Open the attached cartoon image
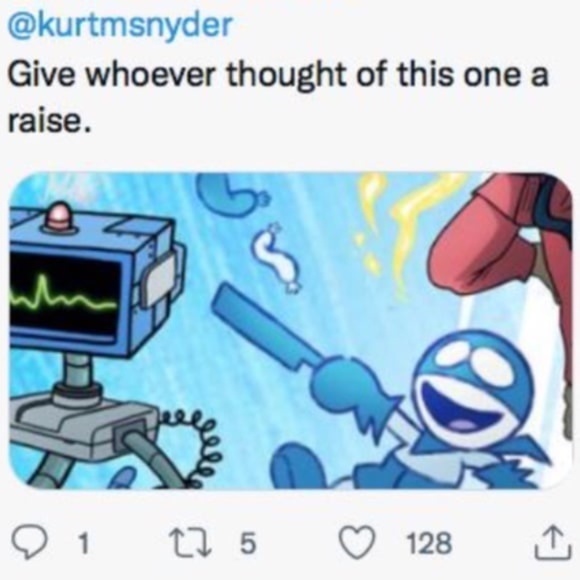This screenshot has height=580, width=580. (x=290, y=330)
